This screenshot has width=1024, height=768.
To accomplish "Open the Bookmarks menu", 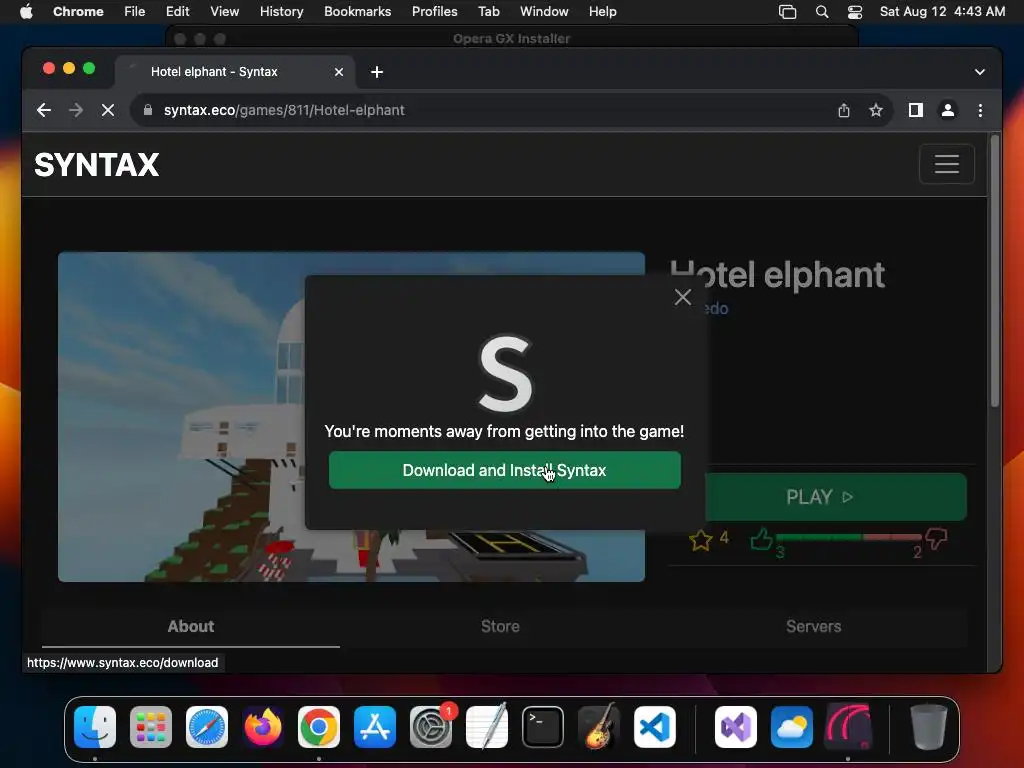I will [357, 12].
